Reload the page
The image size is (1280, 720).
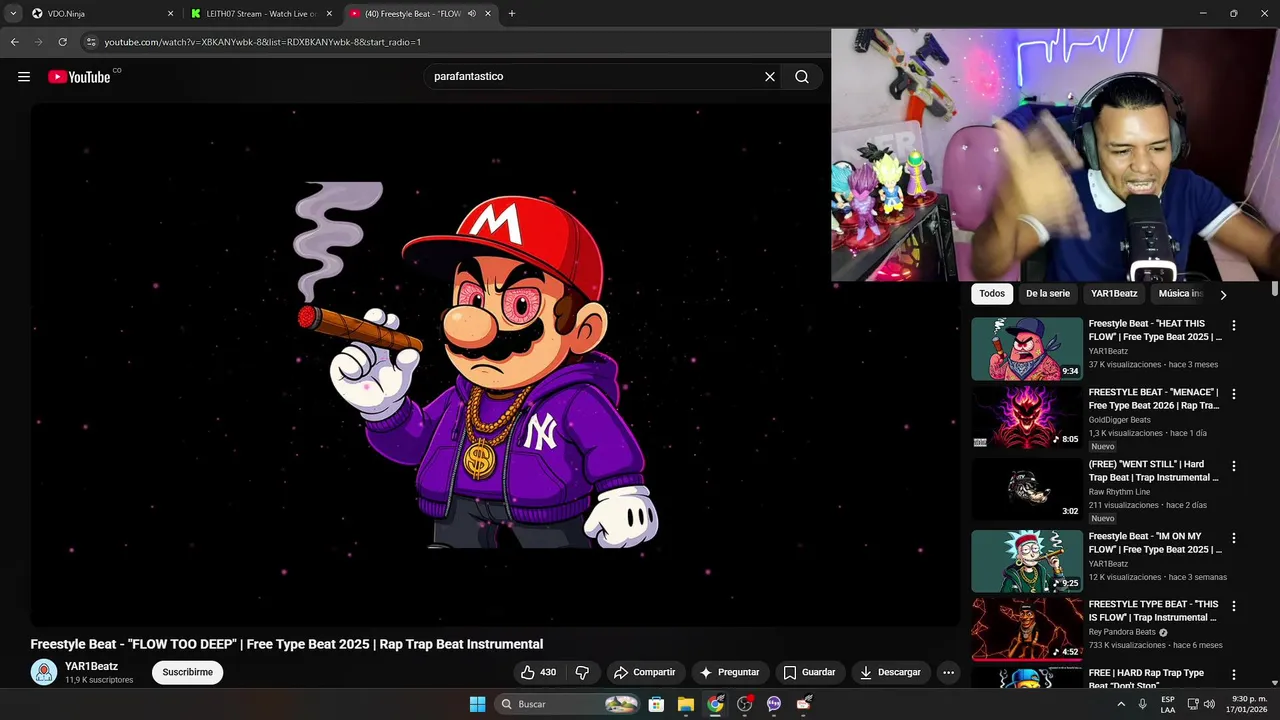63,42
